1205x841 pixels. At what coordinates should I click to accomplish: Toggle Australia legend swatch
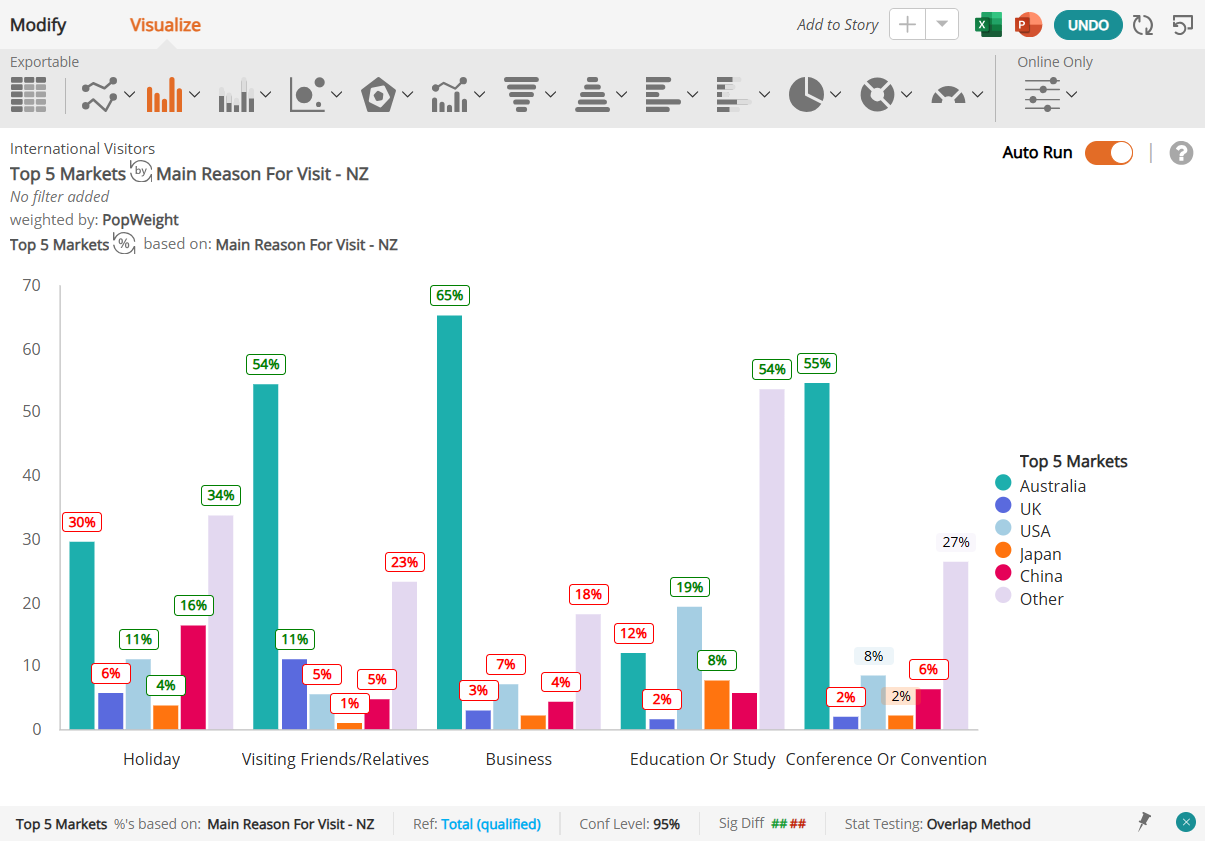[x=1003, y=485]
